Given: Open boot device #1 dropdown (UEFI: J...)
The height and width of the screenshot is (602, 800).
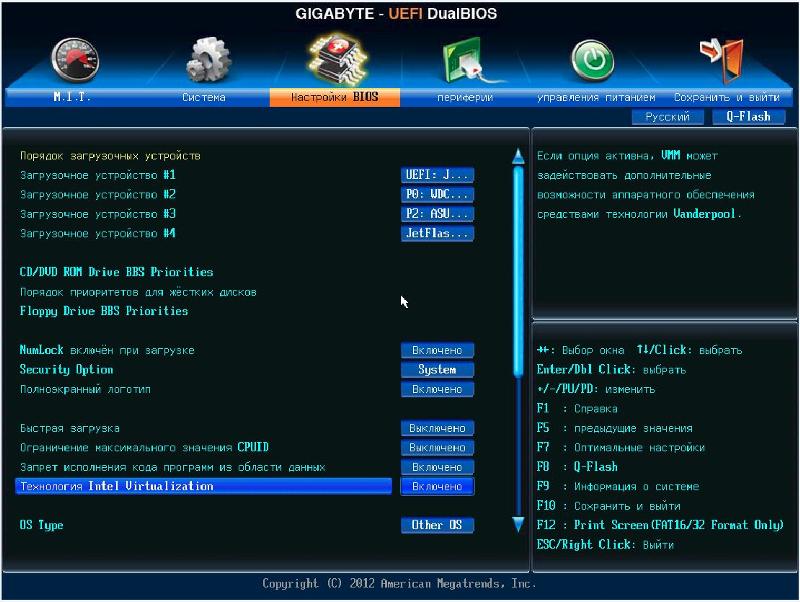Looking at the screenshot, I should point(437,175).
